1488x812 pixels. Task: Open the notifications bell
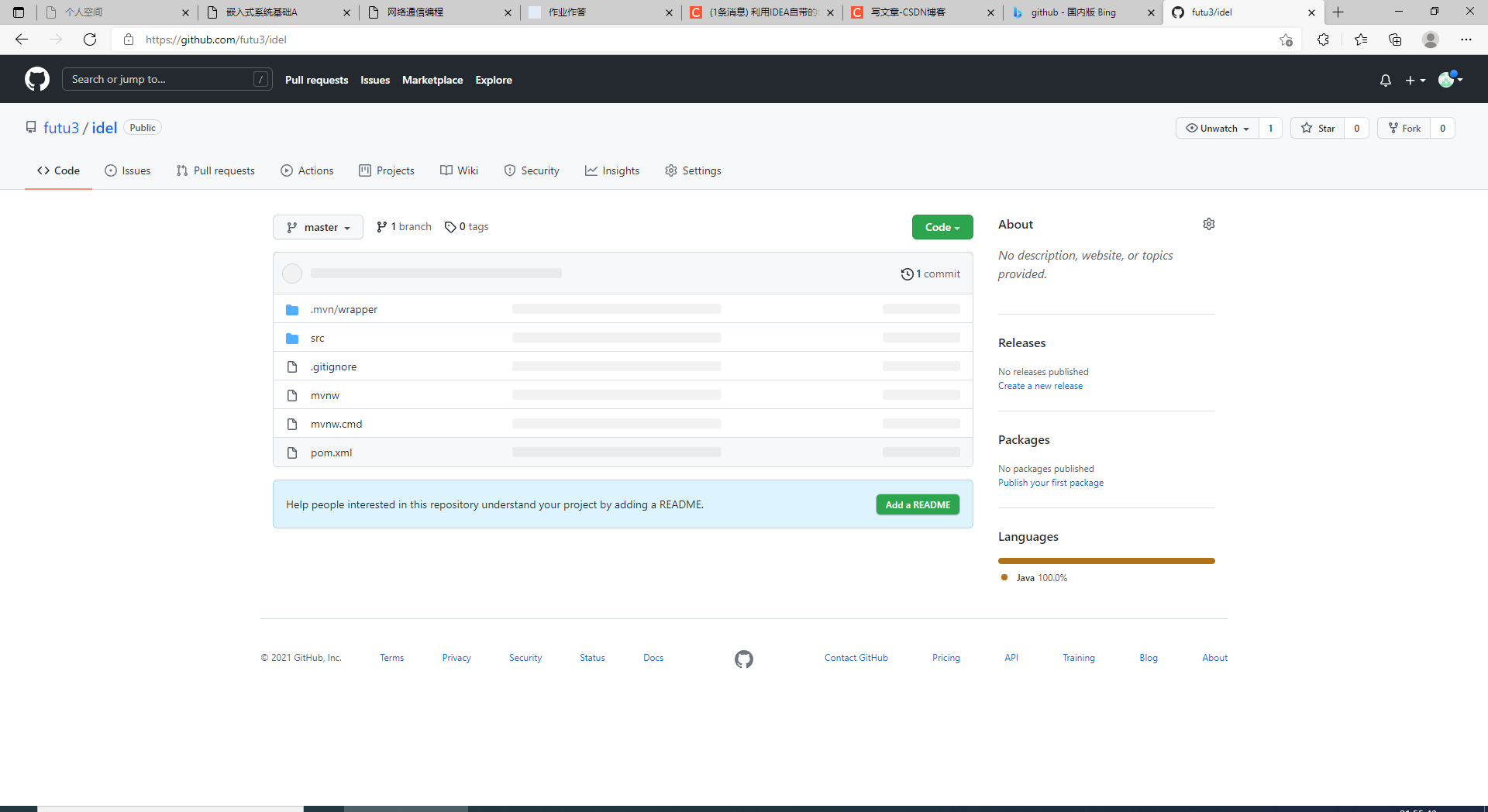pyautogui.click(x=1386, y=80)
